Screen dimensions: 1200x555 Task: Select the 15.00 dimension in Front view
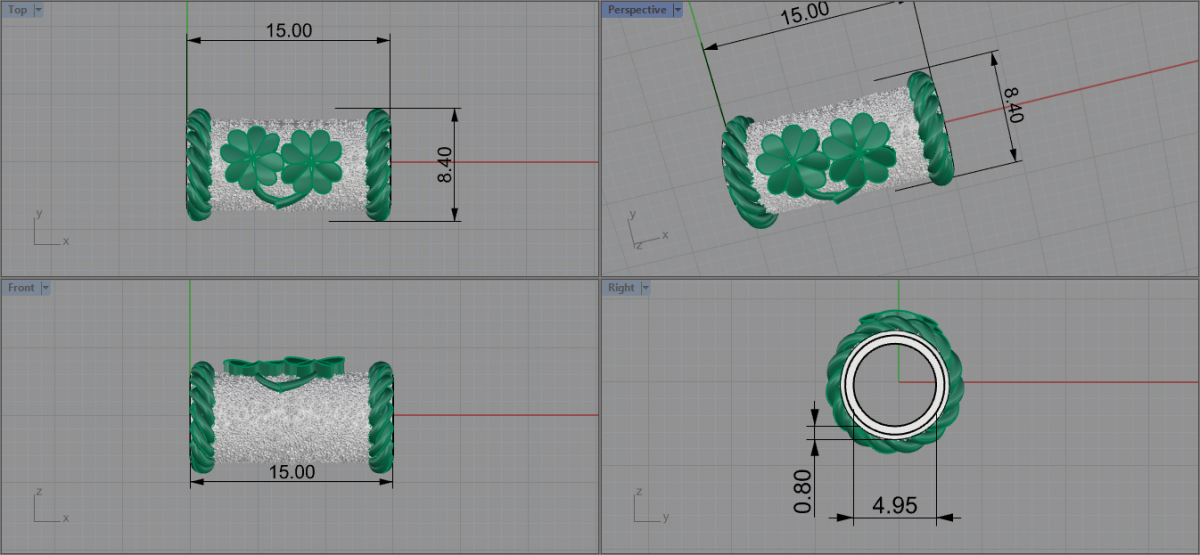[291, 471]
